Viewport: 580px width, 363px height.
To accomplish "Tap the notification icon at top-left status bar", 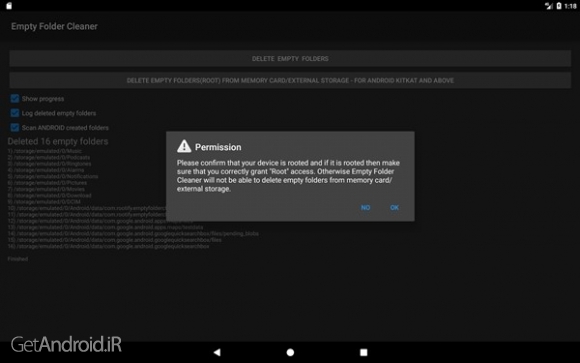I will coord(9,6).
